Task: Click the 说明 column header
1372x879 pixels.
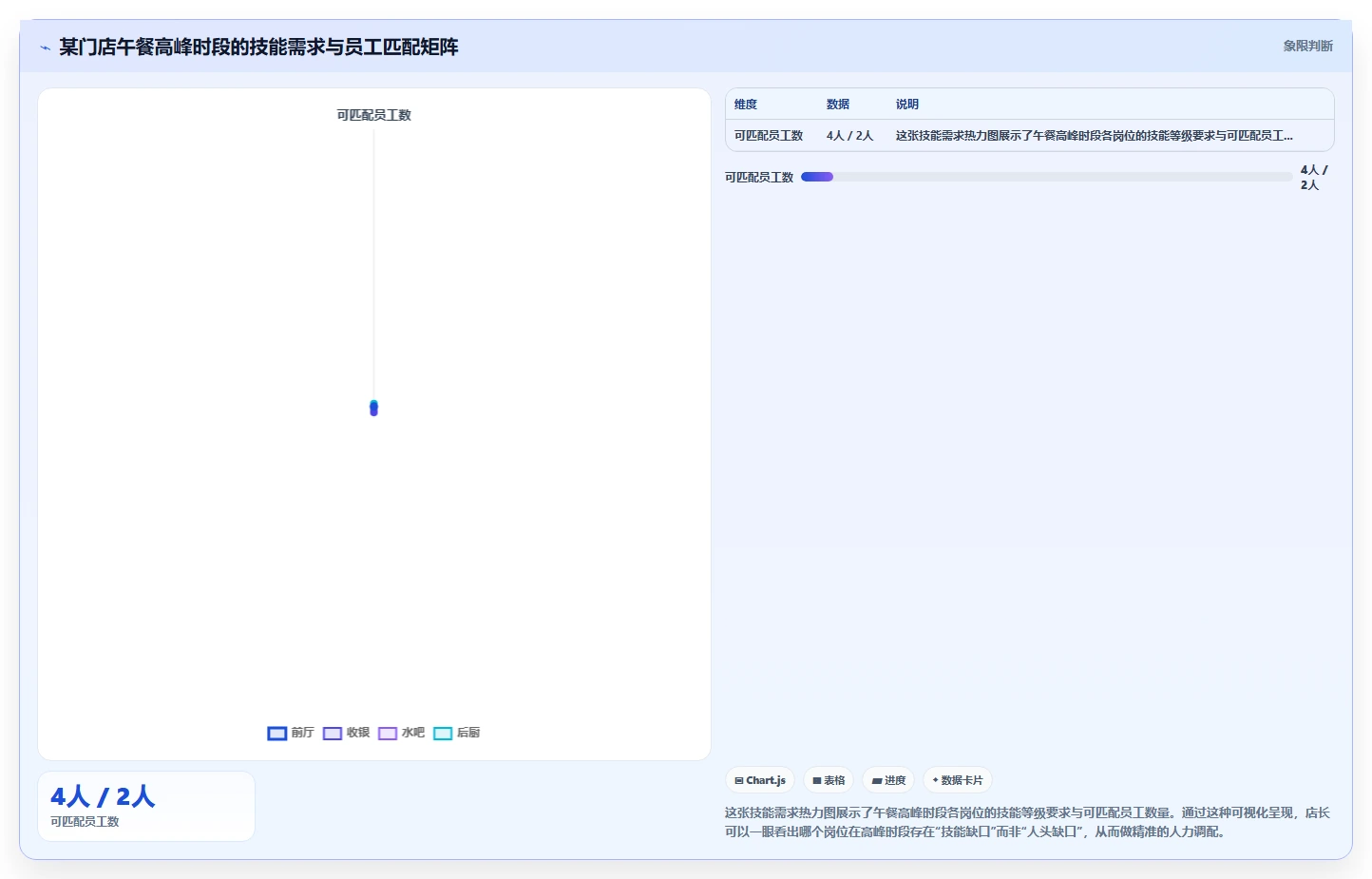Action: pos(907,105)
